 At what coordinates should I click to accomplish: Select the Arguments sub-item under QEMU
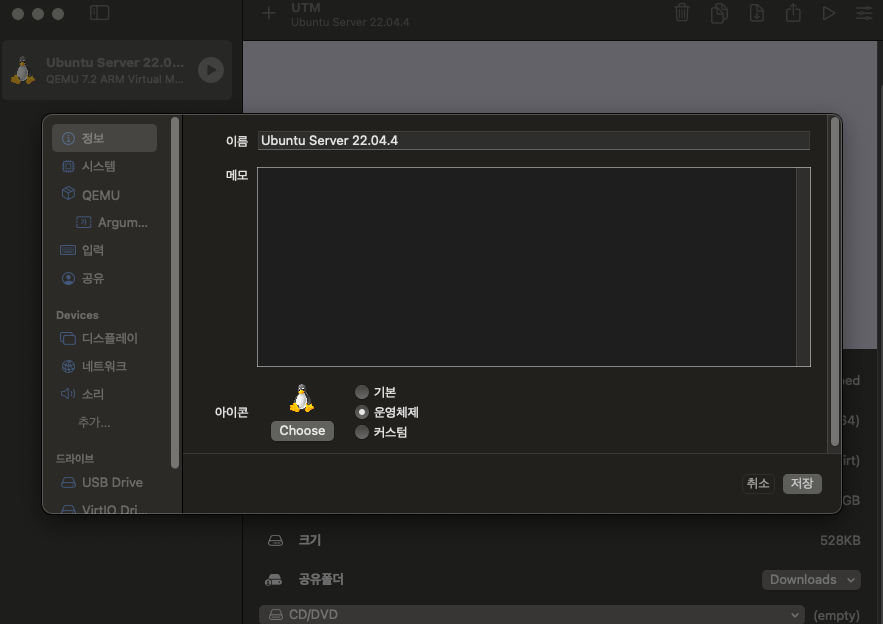[112, 222]
